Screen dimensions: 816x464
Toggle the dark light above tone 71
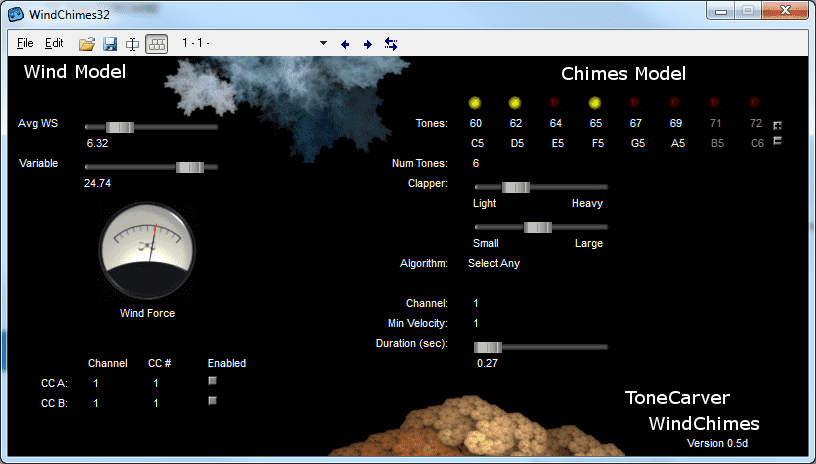pyautogui.click(x=715, y=102)
